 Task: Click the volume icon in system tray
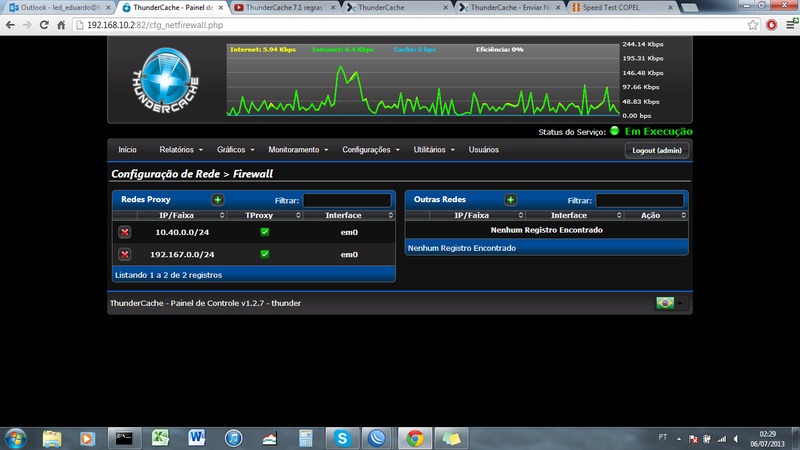tap(736, 439)
